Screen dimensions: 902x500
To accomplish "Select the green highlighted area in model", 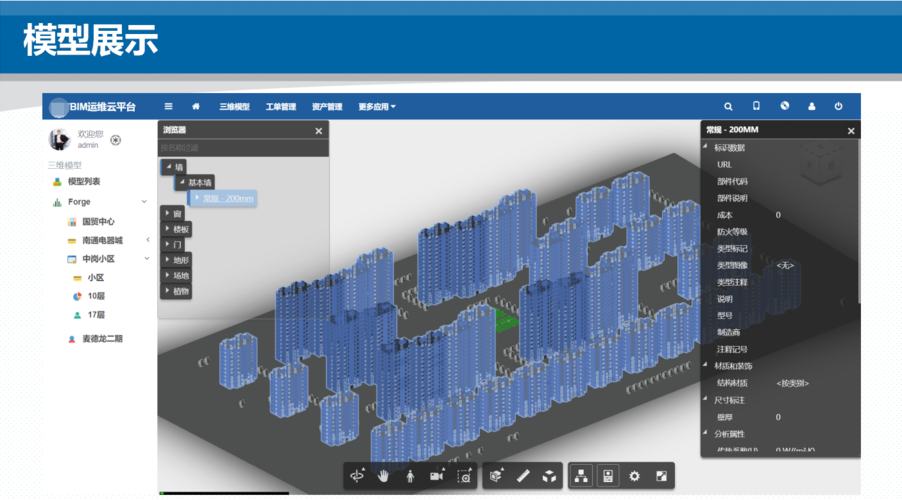I will point(504,320).
